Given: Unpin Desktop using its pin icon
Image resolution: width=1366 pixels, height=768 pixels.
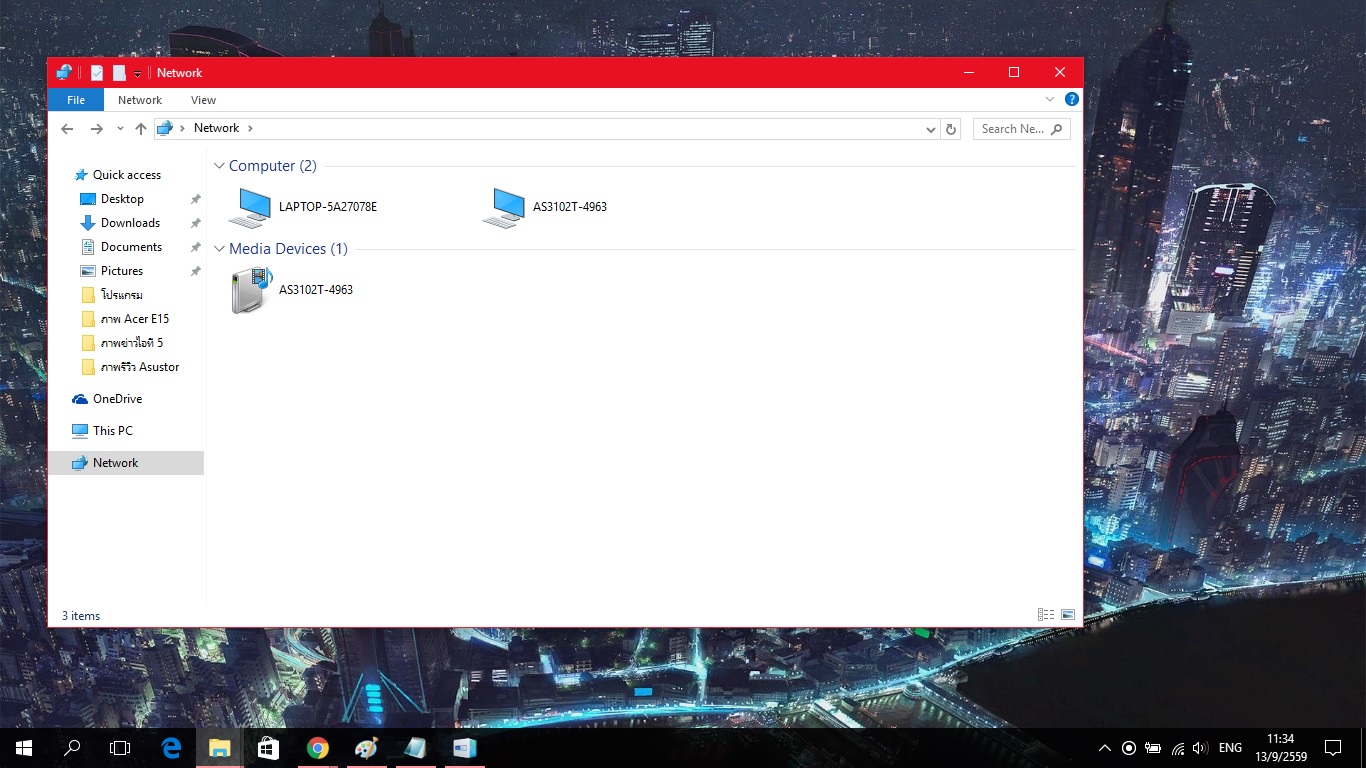Looking at the screenshot, I should [x=196, y=199].
